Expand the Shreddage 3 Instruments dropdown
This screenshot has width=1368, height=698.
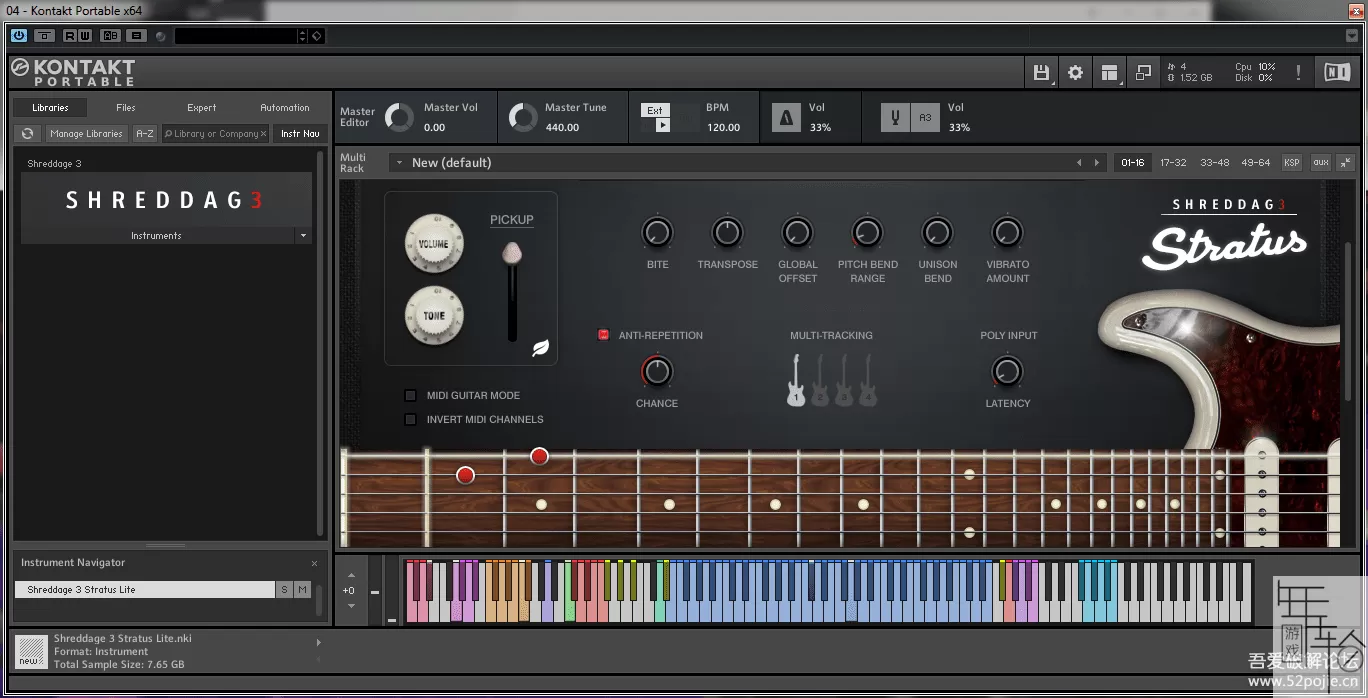tap(303, 236)
